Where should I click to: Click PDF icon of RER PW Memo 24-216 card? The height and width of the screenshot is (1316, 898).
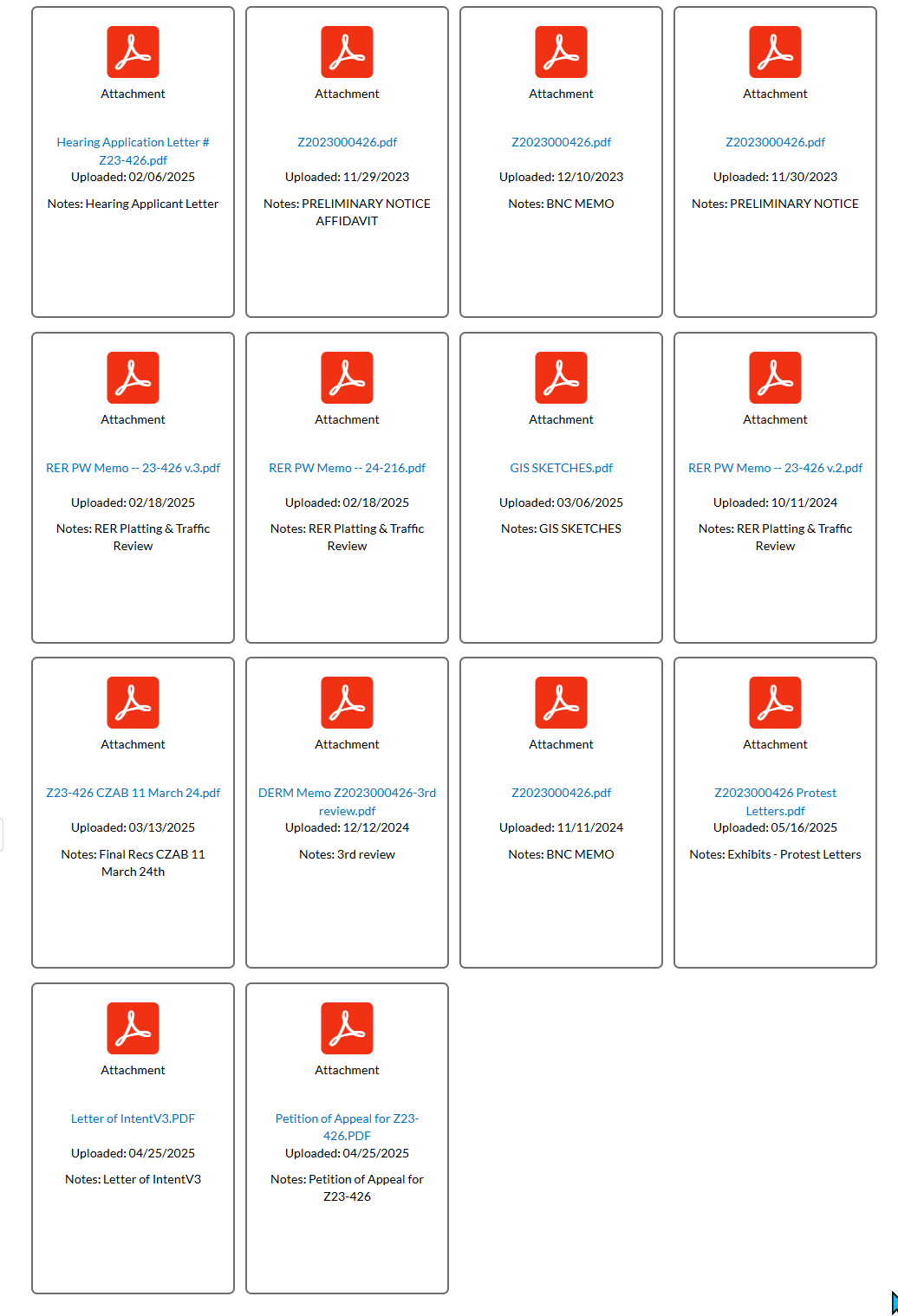(347, 378)
